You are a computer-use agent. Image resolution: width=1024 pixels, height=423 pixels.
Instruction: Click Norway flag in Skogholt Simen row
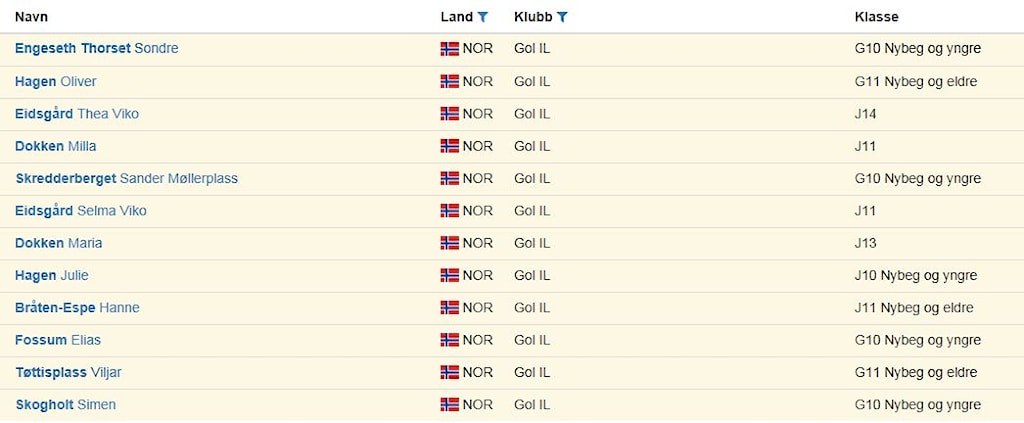point(450,405)
